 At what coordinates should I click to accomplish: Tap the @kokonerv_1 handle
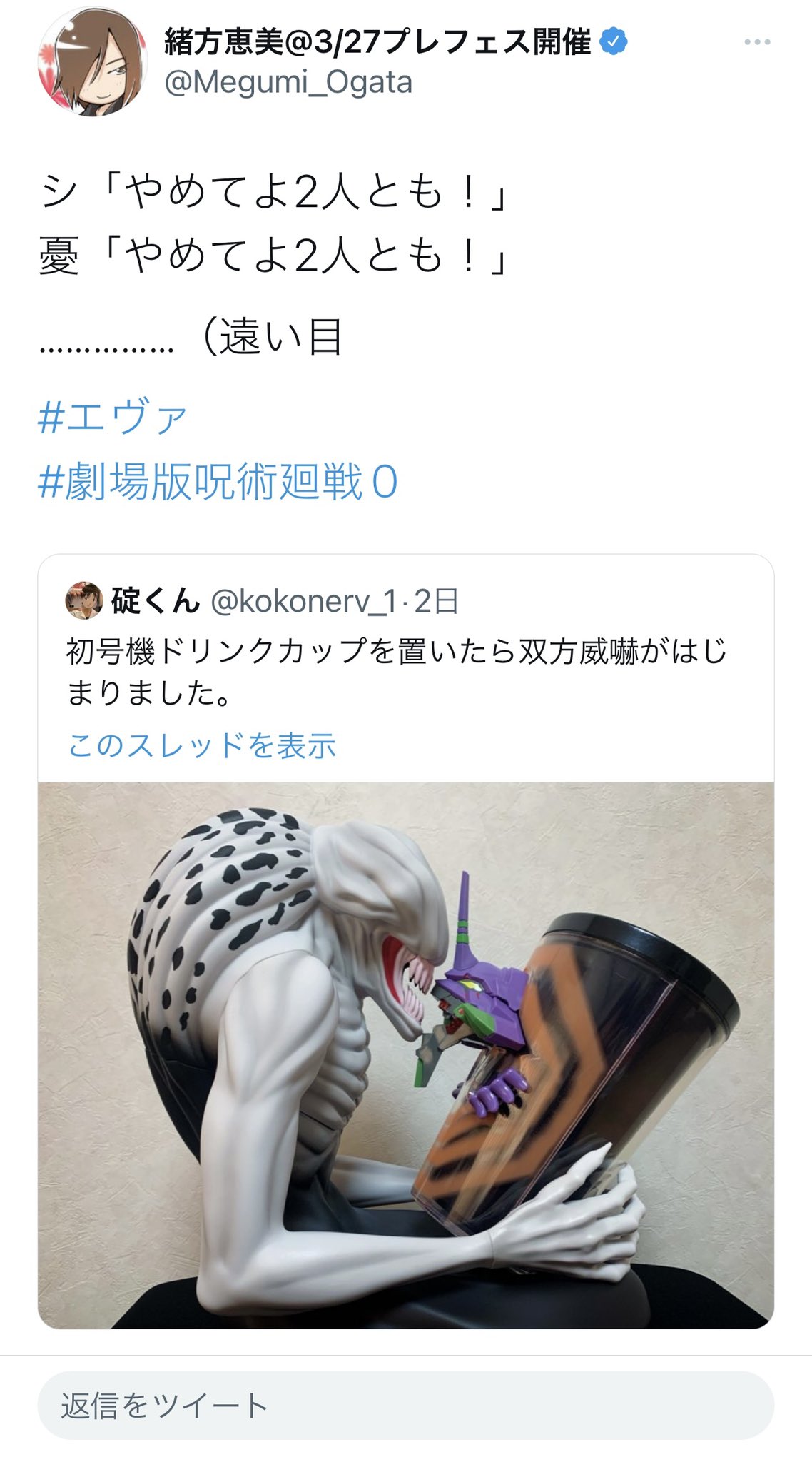coord(303,601)
